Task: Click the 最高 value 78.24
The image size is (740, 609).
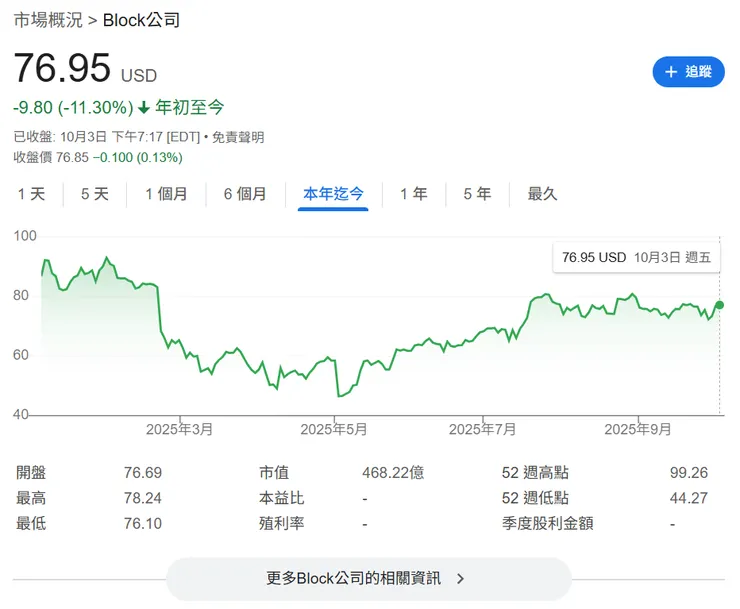Action: [143, 498]
